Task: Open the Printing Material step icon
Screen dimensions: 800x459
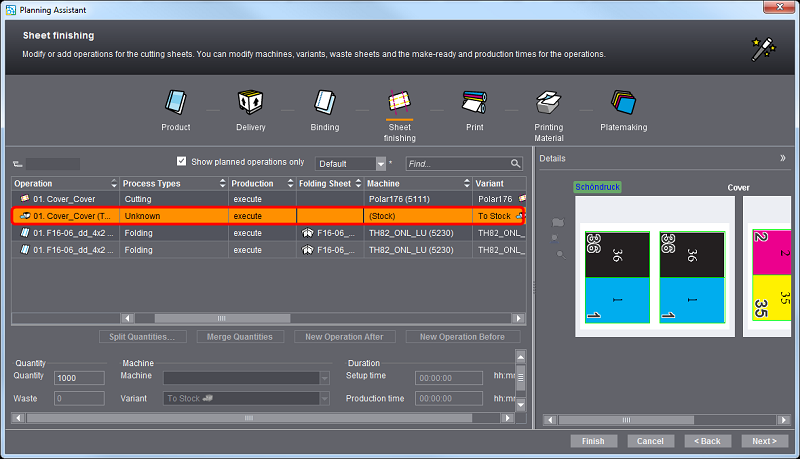Action: click(x=548, y=103)
